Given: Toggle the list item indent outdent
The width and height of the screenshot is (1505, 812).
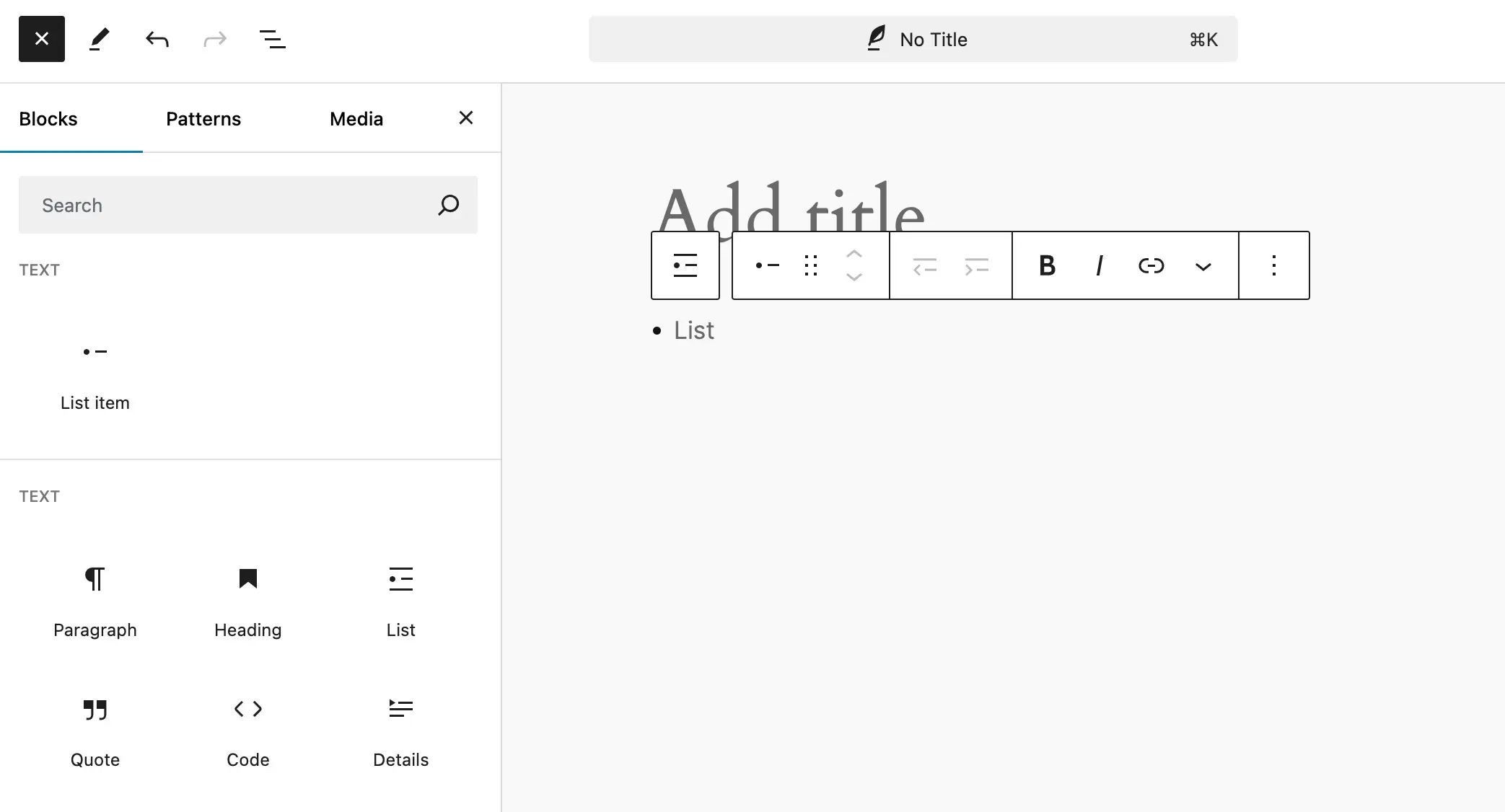Looking at the screenshot, I should pyautogui.click(x=922, y=266).
